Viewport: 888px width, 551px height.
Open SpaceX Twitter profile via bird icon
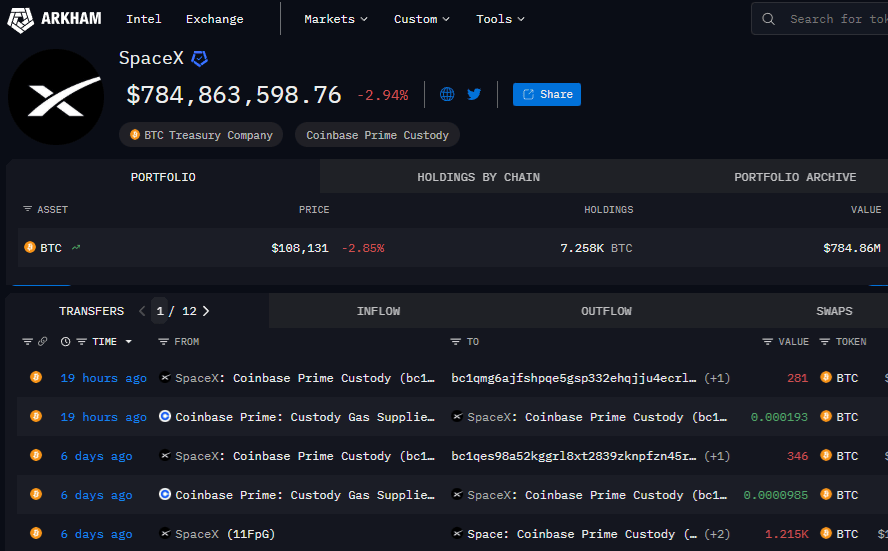(474, 94)
